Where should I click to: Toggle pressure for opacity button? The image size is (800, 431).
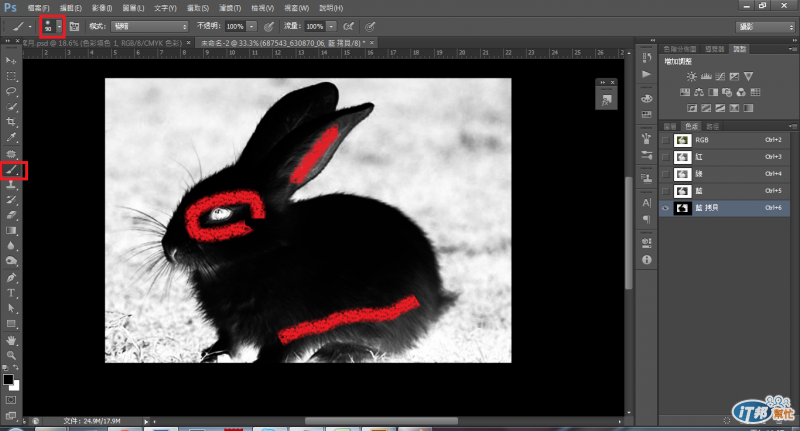coord(269,27)
